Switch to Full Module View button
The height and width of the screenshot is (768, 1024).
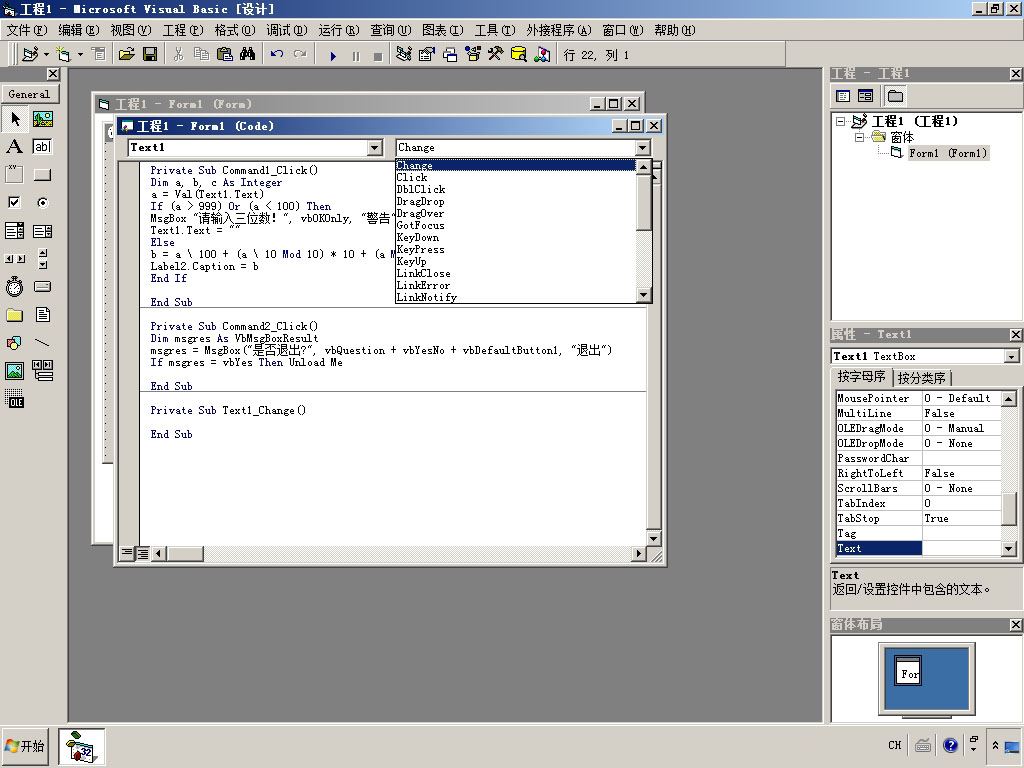(142, 553)
